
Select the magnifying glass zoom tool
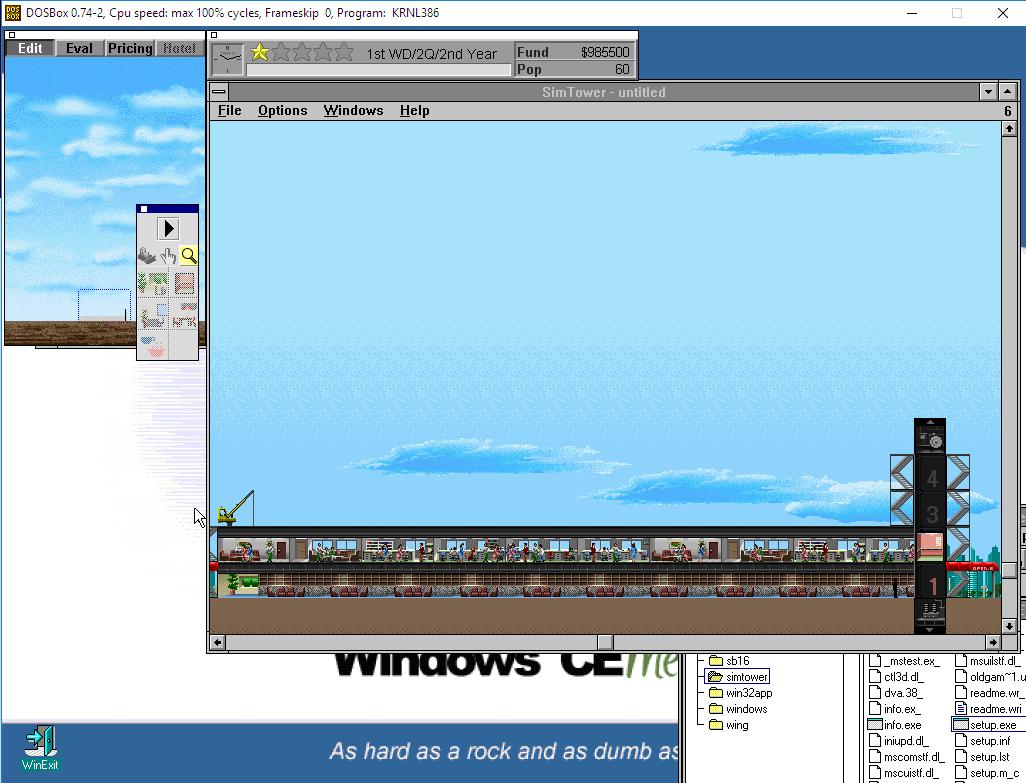pos(188,256)
